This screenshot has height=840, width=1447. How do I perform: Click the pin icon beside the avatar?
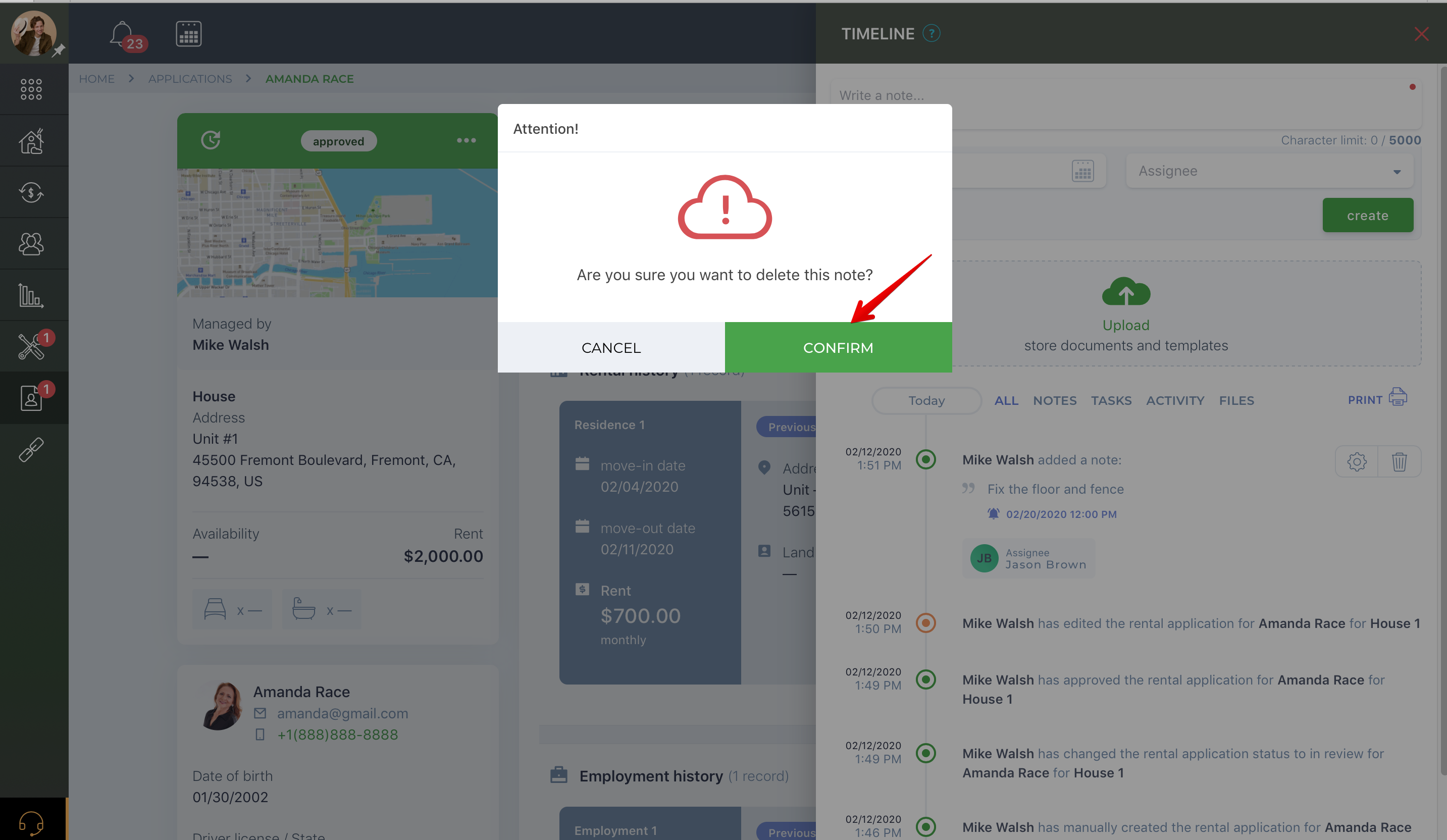pyautogui.click(x=58, y=50)
